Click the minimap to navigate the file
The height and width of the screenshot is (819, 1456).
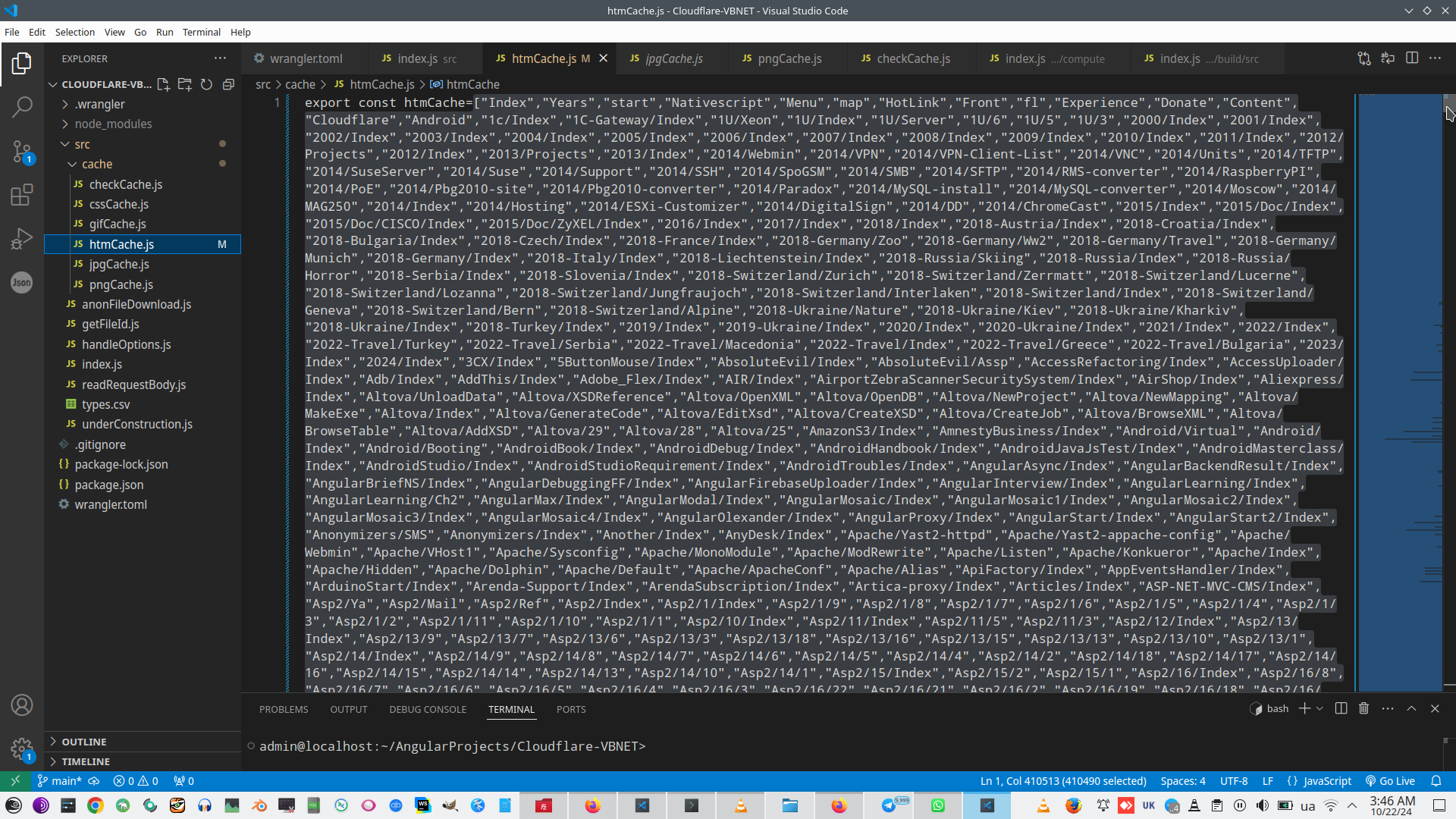1399,379
